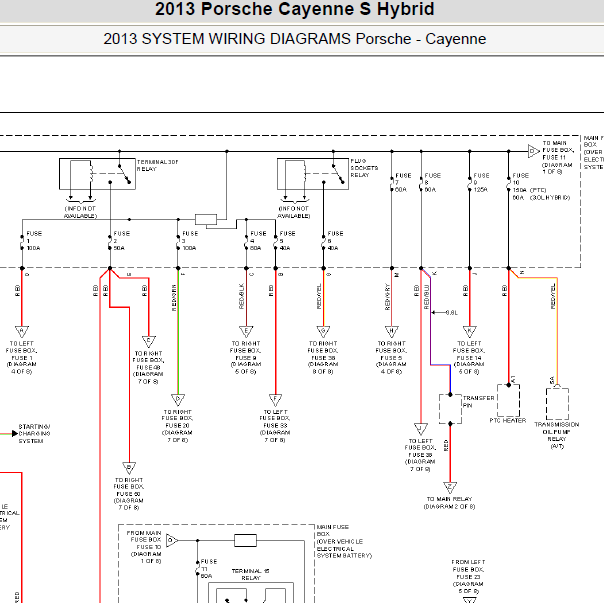Select the Terminal 30F relay symbol box
This screenshot has width=604, height=603.
tap(97, 174)
